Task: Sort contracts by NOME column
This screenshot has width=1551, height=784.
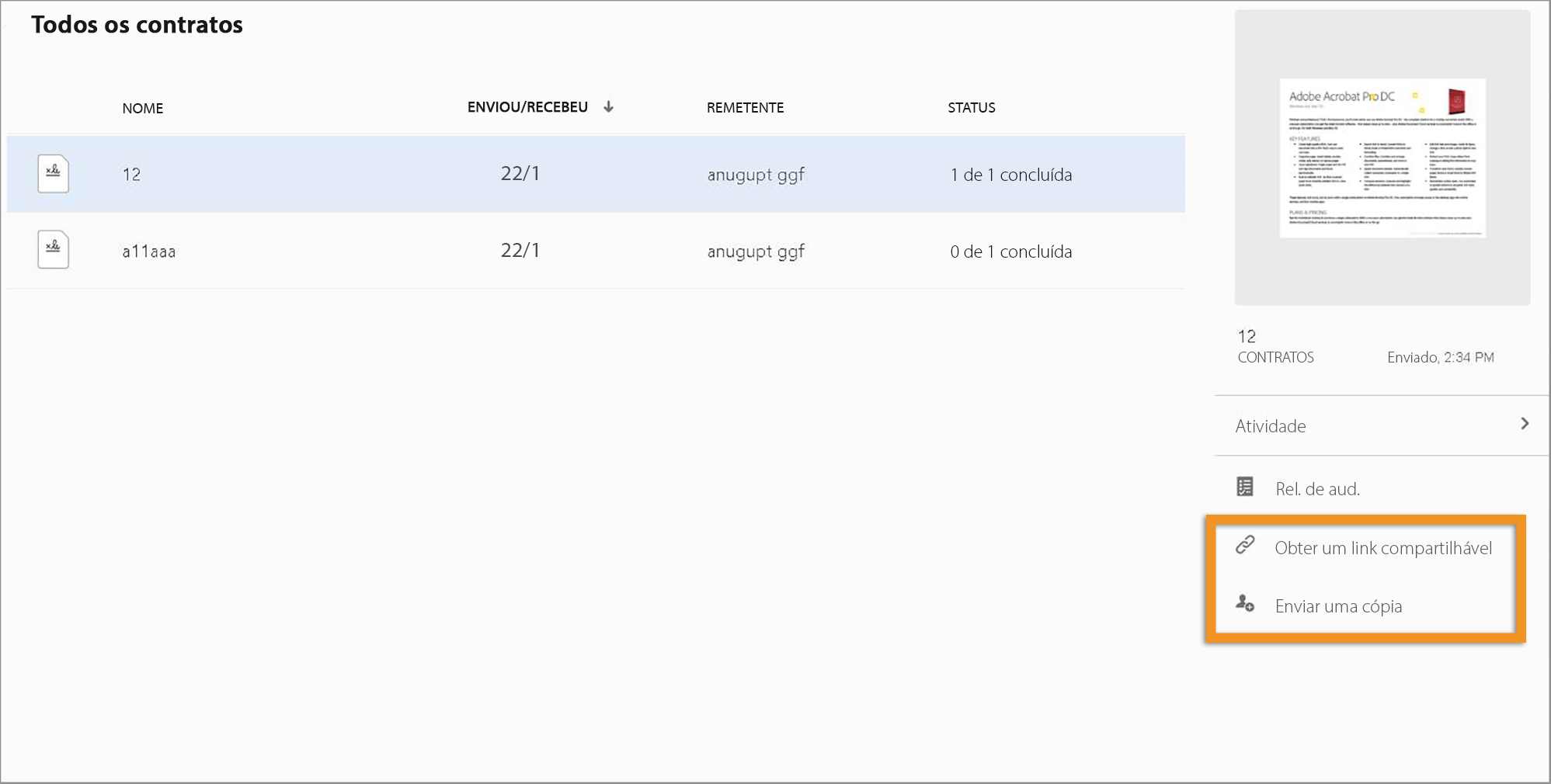Action: click(x=143, y=109)
